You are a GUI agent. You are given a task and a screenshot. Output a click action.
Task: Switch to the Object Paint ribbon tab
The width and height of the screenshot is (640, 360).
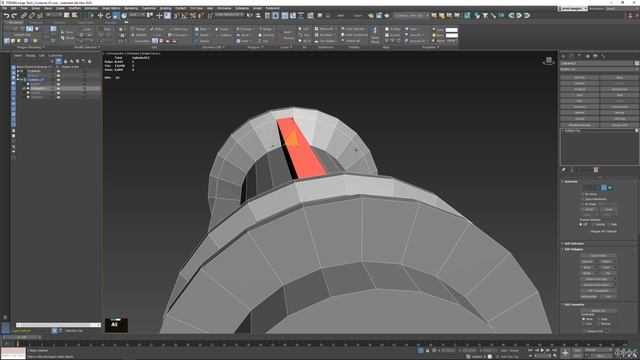[x=85, y=22]
